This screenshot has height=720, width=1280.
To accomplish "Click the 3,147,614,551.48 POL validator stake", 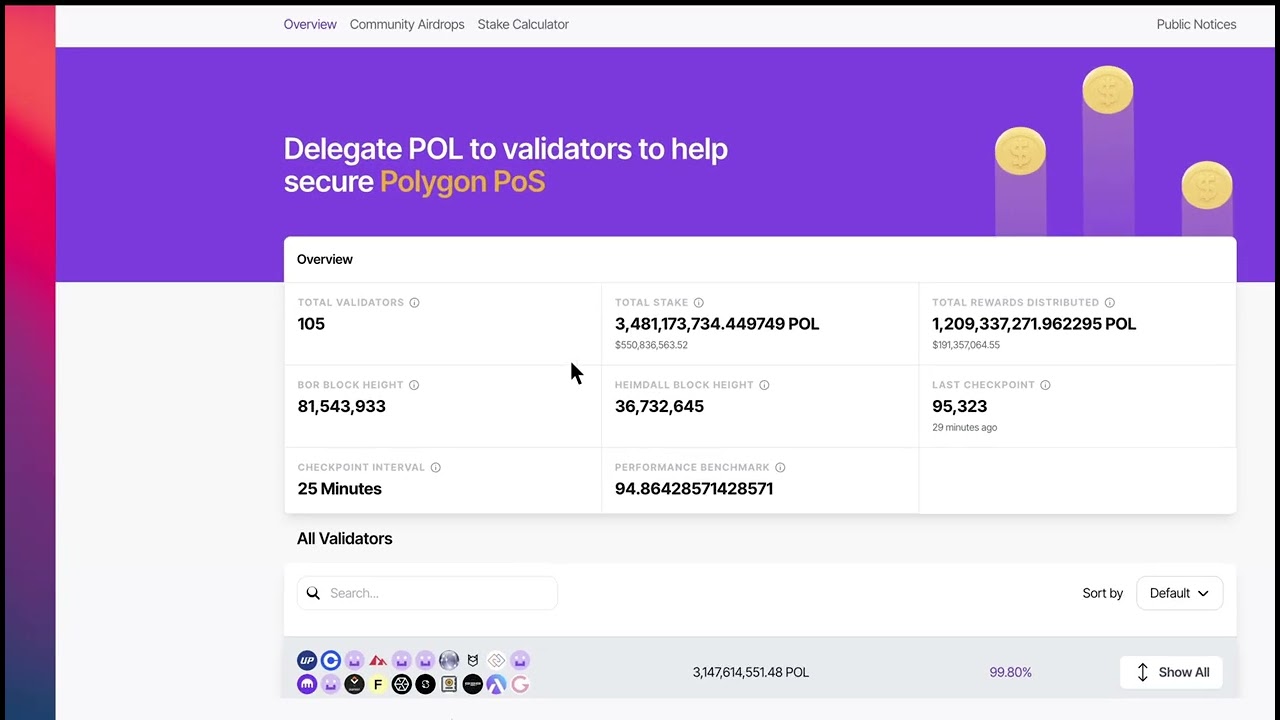I will [x=751, y=672].
